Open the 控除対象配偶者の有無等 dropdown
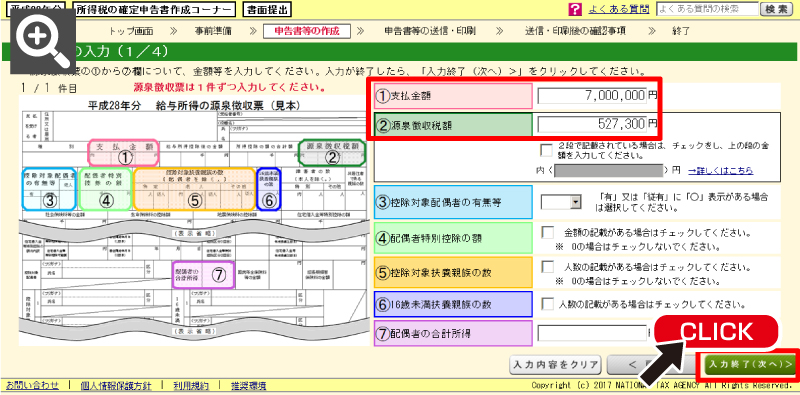This screenshot has height=395, width=800. point(561,202)
